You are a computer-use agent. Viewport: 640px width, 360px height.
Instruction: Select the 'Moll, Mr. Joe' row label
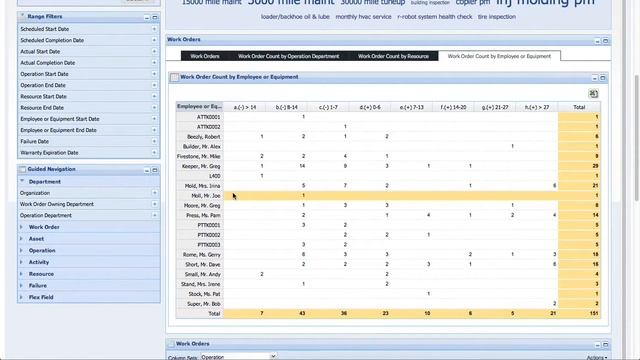(x=206, y=196)
